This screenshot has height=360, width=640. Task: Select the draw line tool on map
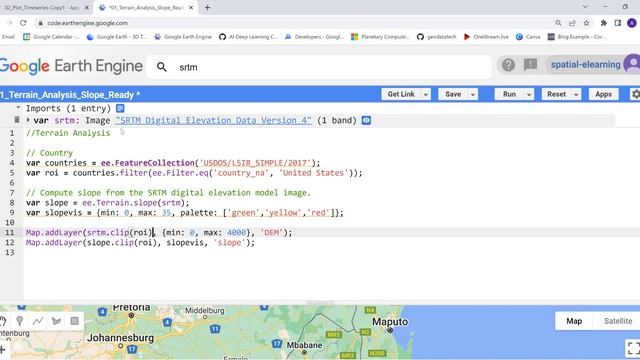38,321
